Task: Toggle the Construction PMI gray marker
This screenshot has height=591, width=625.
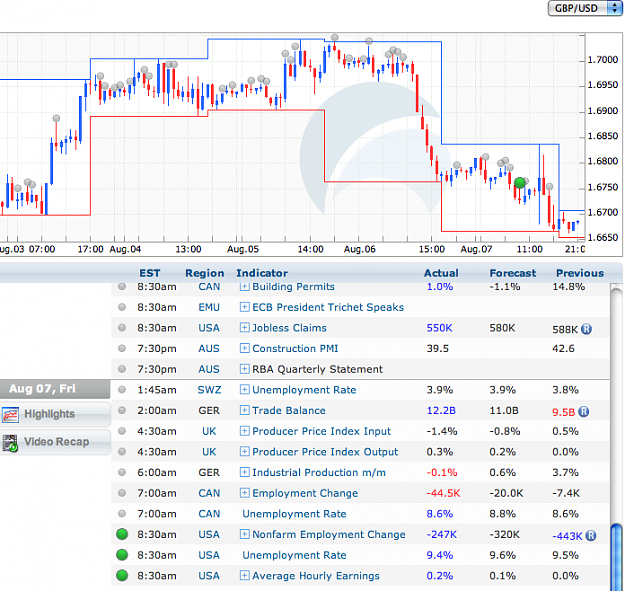Action: (122, 348)
